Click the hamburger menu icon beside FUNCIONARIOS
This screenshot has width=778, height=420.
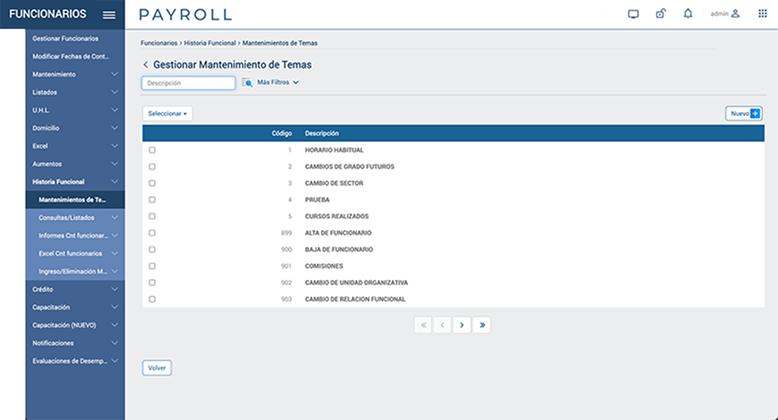[x=109, y=14]
